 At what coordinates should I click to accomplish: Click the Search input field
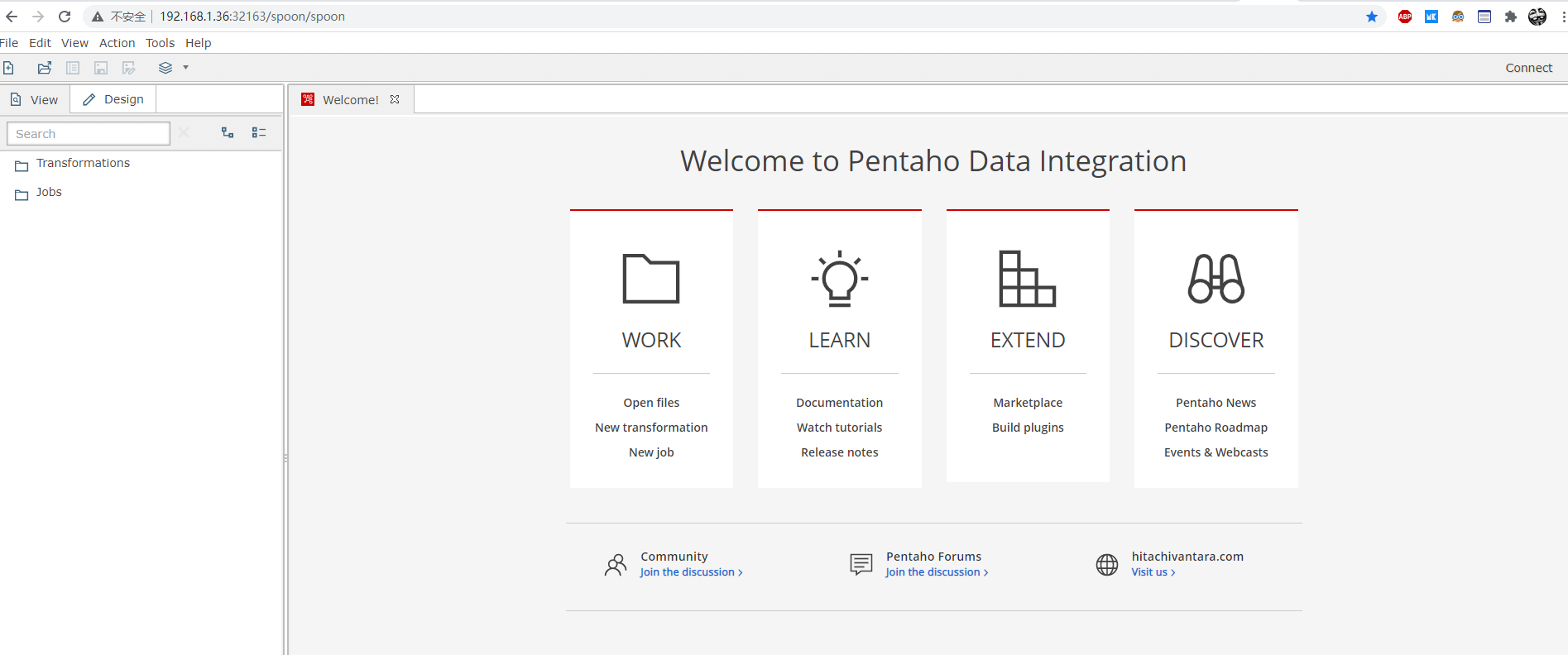89,133
